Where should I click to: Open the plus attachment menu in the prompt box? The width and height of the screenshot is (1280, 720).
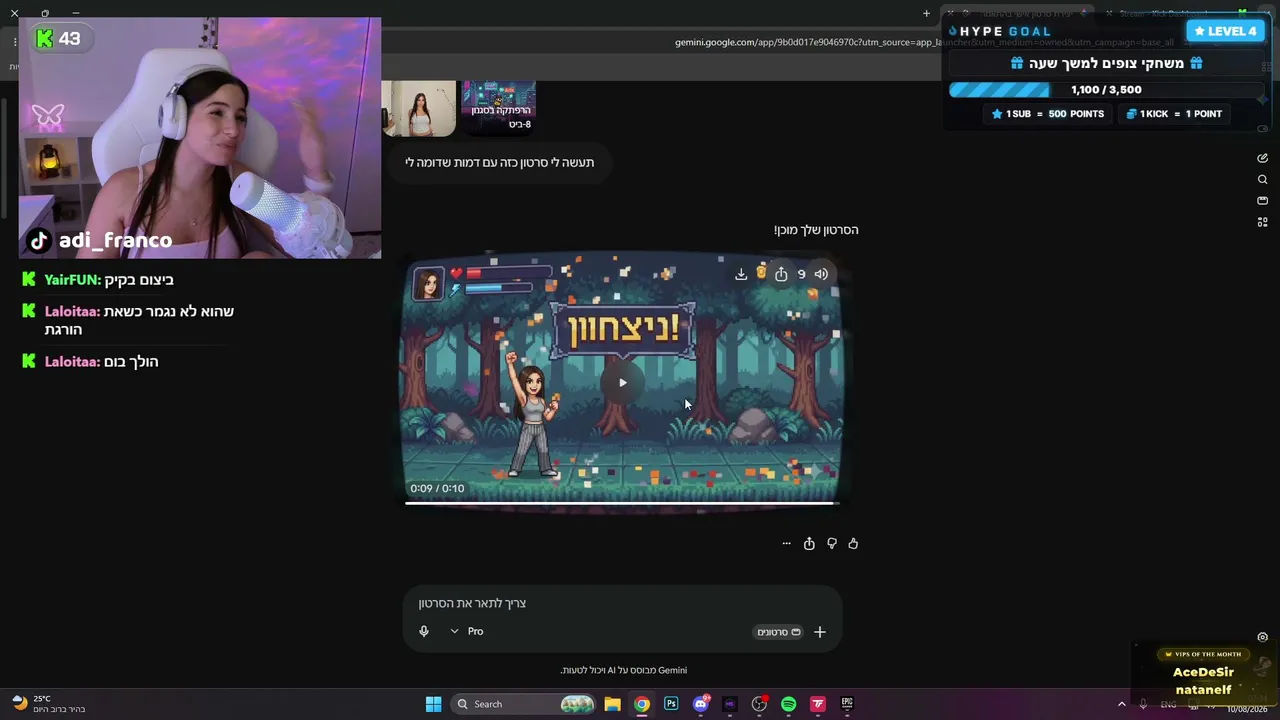click(x=820, y=632)
